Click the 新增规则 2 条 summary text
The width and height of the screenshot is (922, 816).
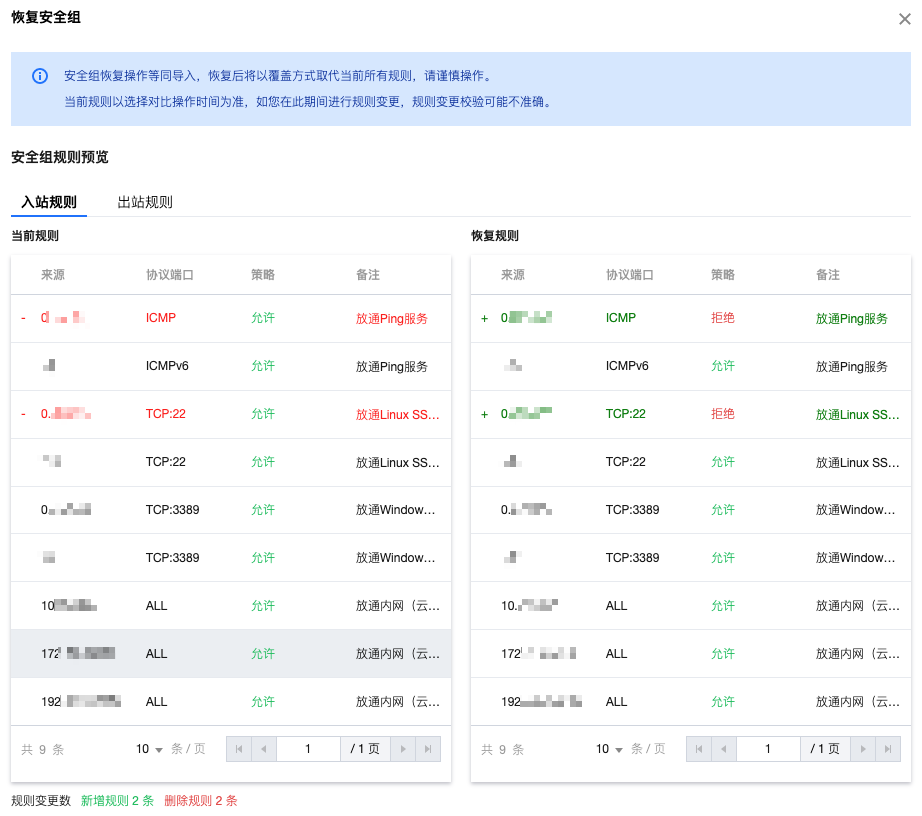tap(117, 801)
